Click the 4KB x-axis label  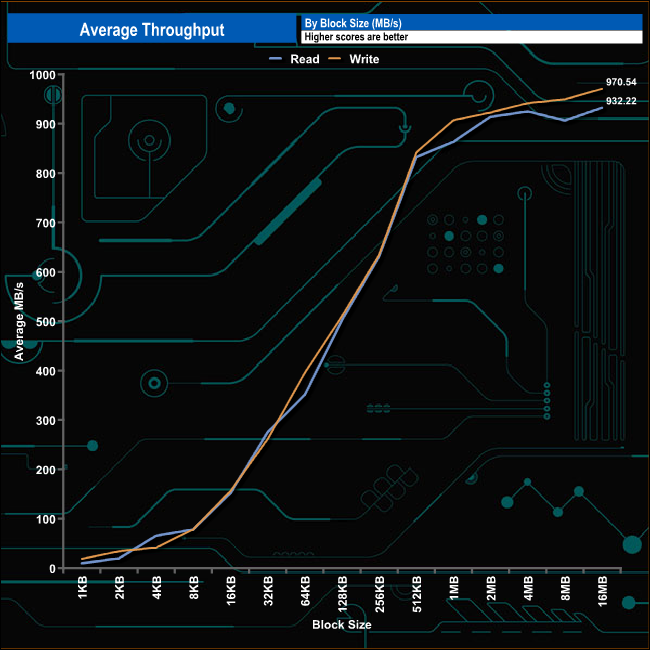coord(157,587)
